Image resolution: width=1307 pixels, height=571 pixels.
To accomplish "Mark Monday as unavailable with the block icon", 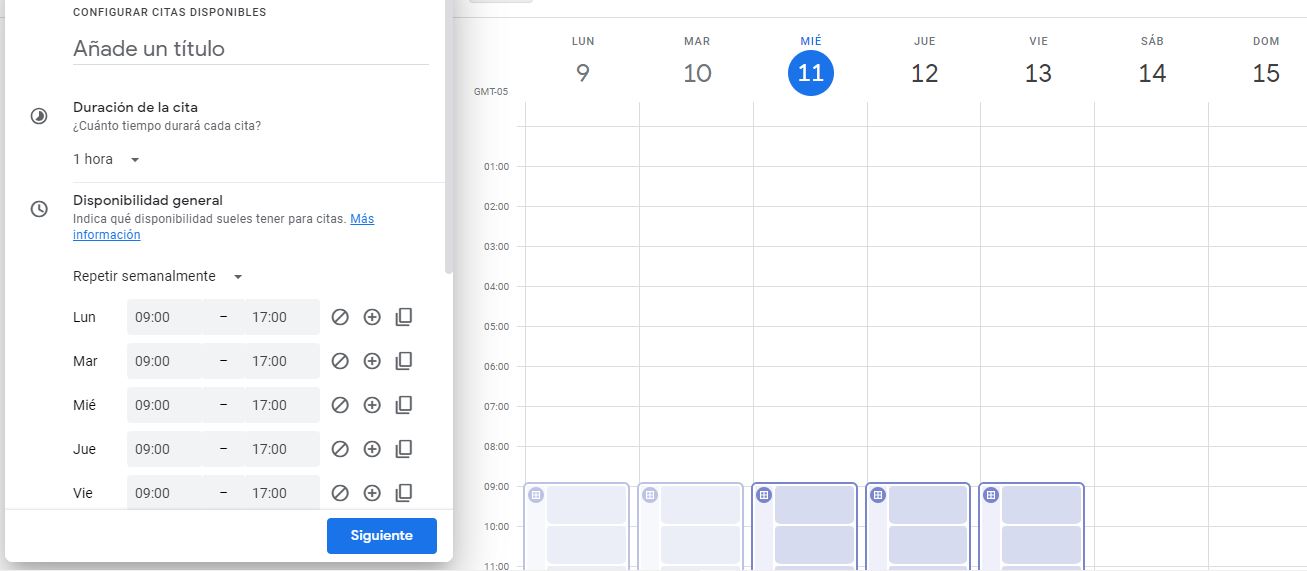I will (340, 317).
